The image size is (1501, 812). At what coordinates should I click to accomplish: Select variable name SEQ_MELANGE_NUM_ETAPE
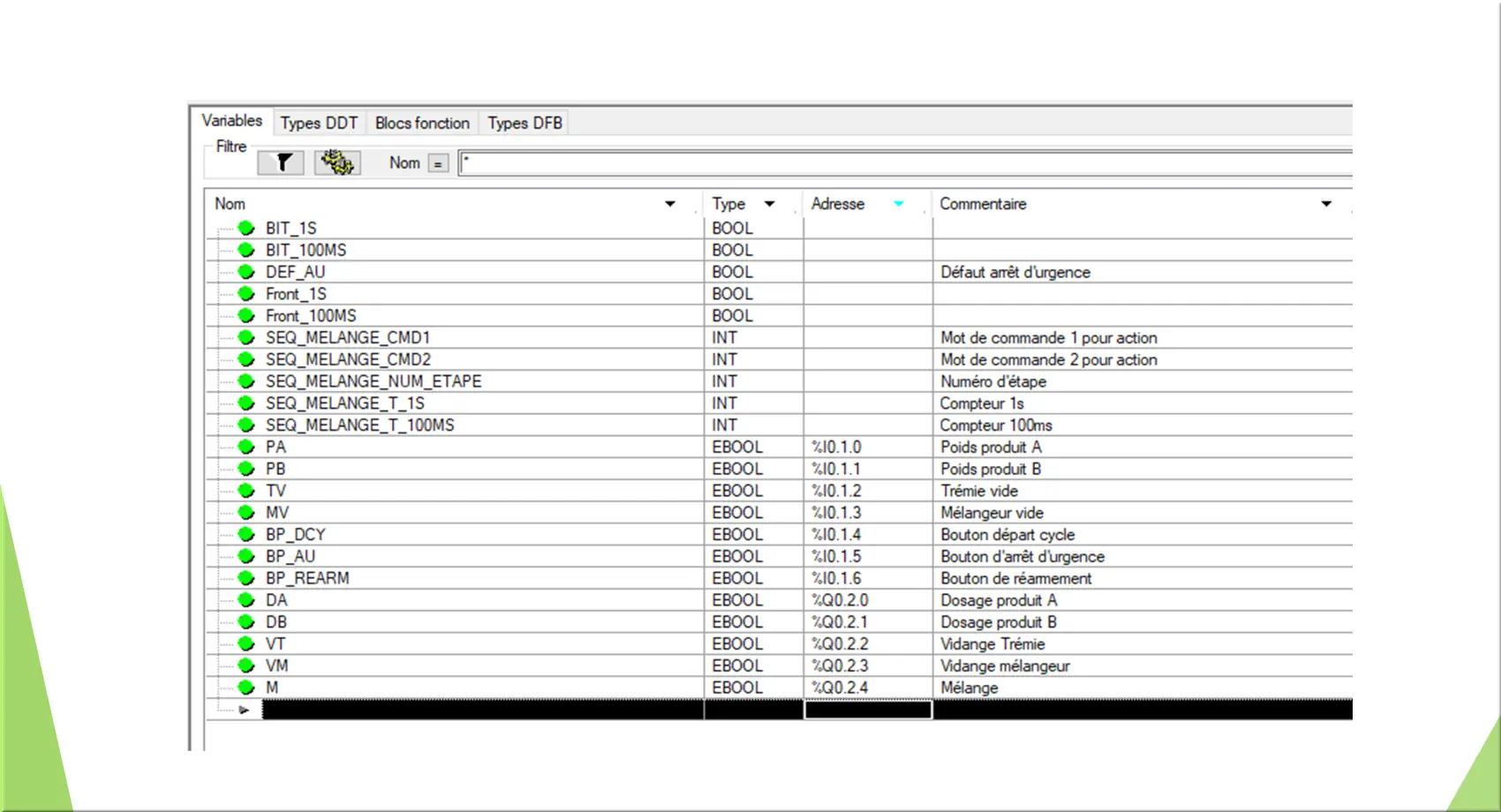(373, 381)
